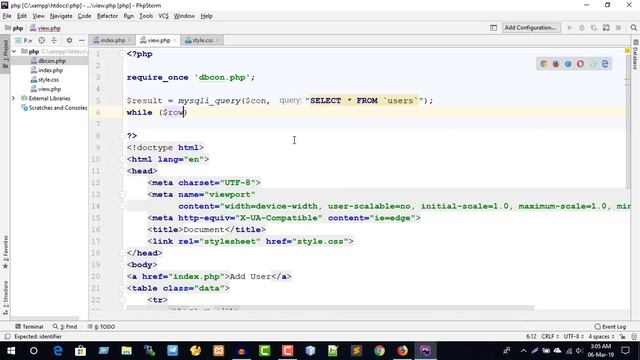
Task: Click the Add Configuration button
Action: [530, 28]
